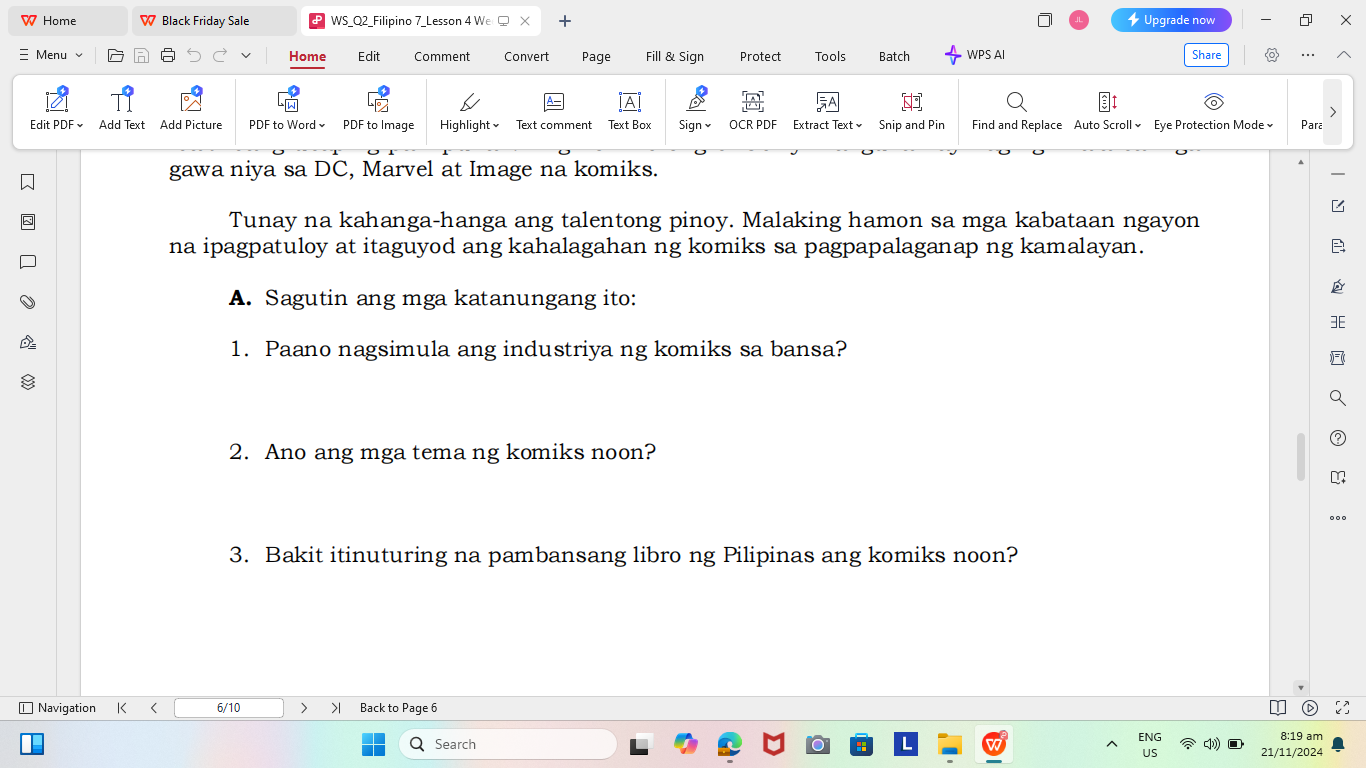Collapse the ribbon with the up chevron
The height and width of the screenshot is (768, 1366).
coord(1344,55)
